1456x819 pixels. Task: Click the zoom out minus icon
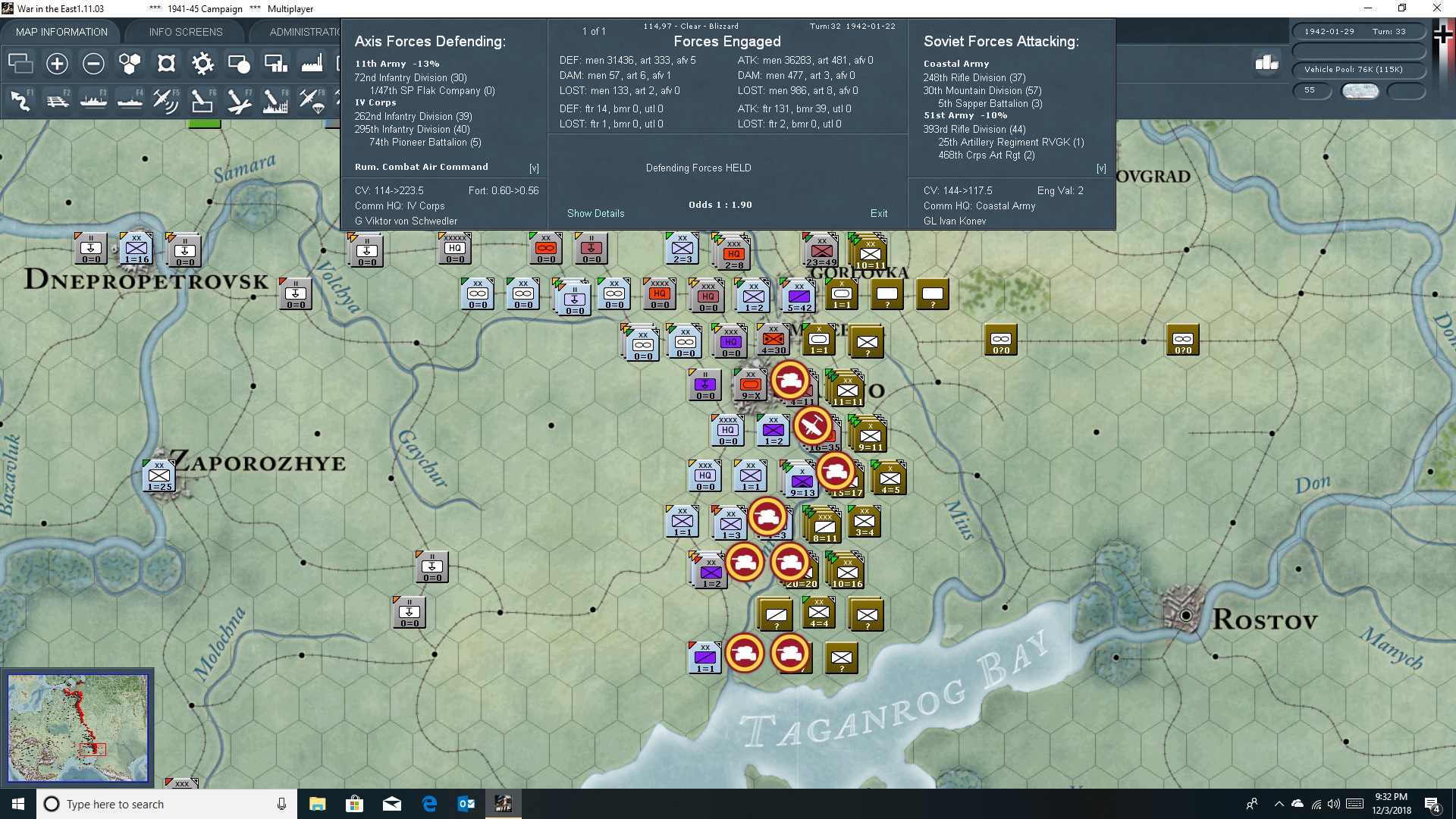(93, 64)
